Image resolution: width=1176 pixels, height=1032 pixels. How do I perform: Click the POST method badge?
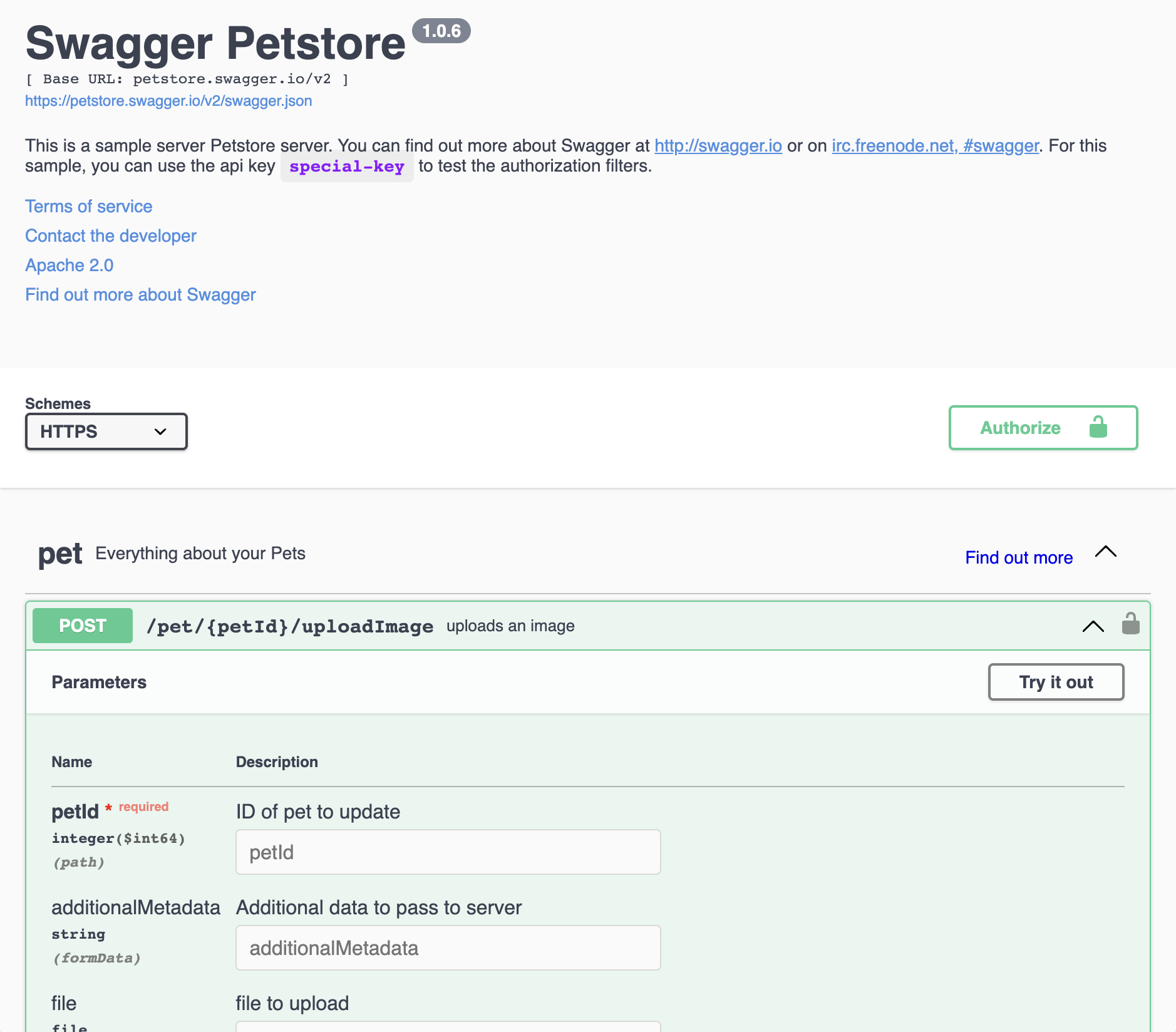tap(83, 626)
